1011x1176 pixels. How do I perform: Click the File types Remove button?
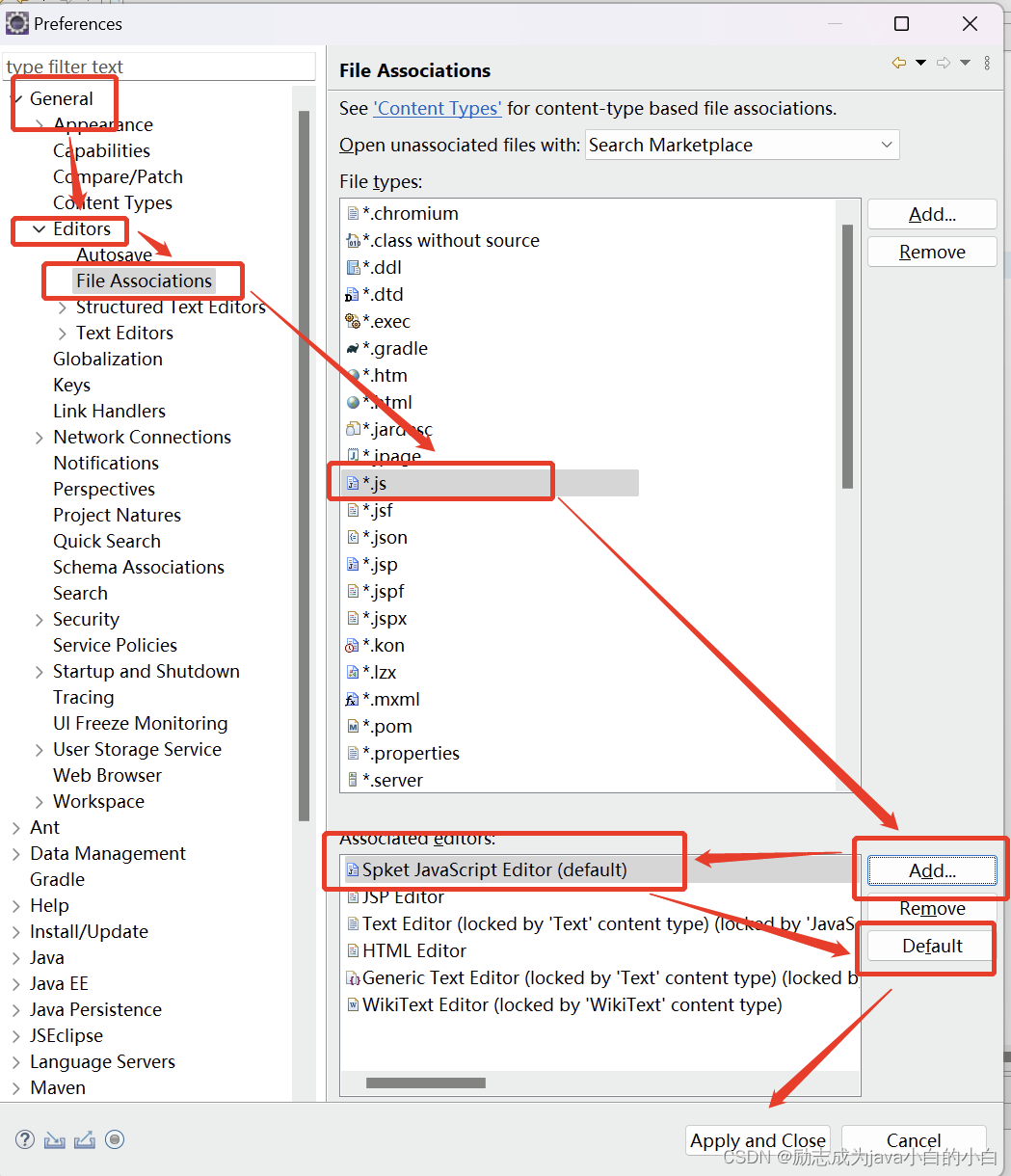tap(932, 252)
